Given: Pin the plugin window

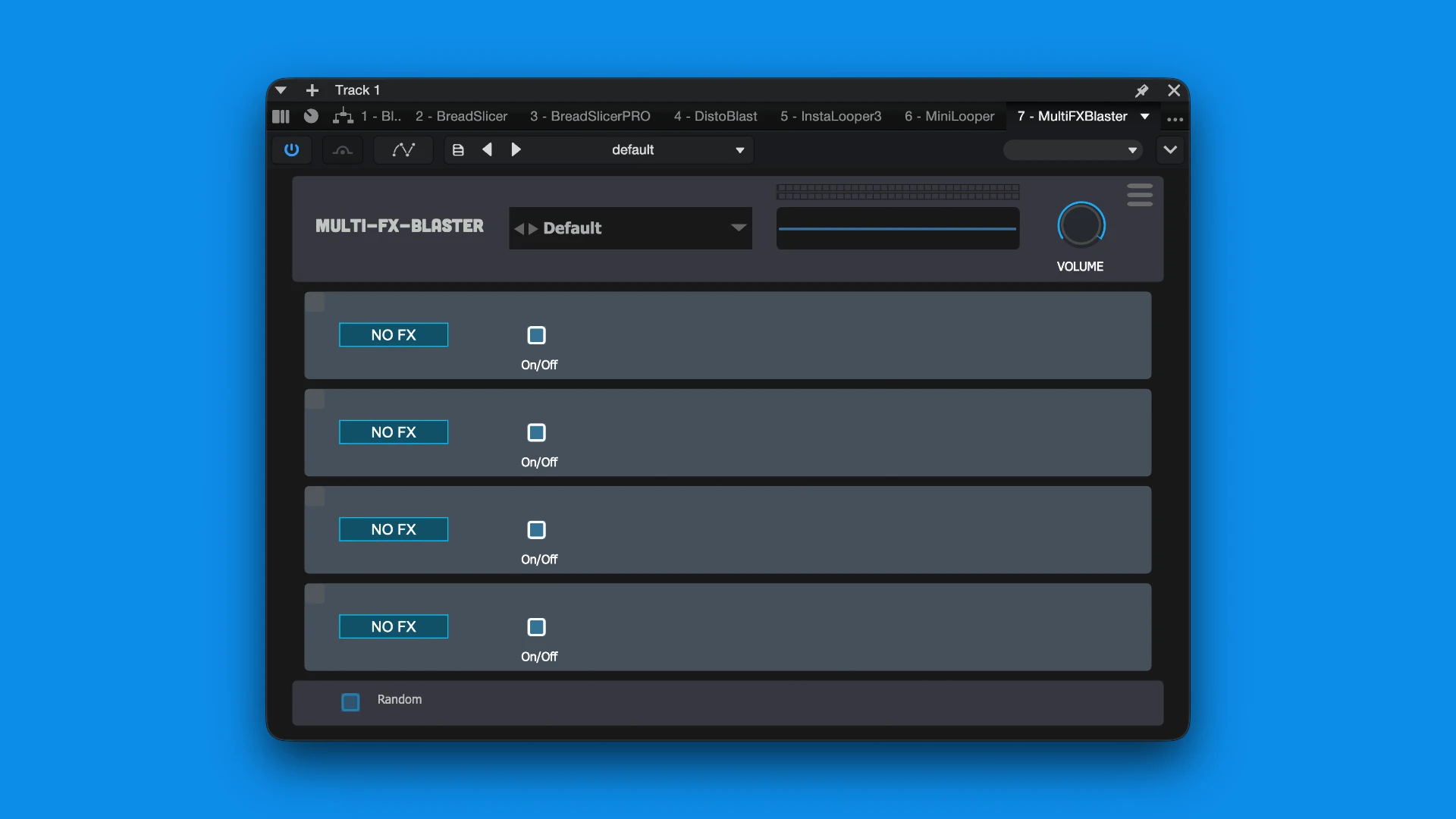Looking at the screenshot, I should point(1141,90).
